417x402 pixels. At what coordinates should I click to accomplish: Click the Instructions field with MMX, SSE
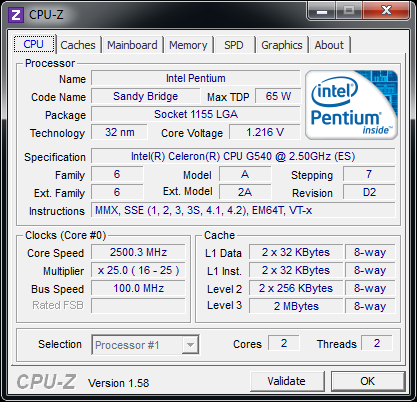(x=243, y=210)
